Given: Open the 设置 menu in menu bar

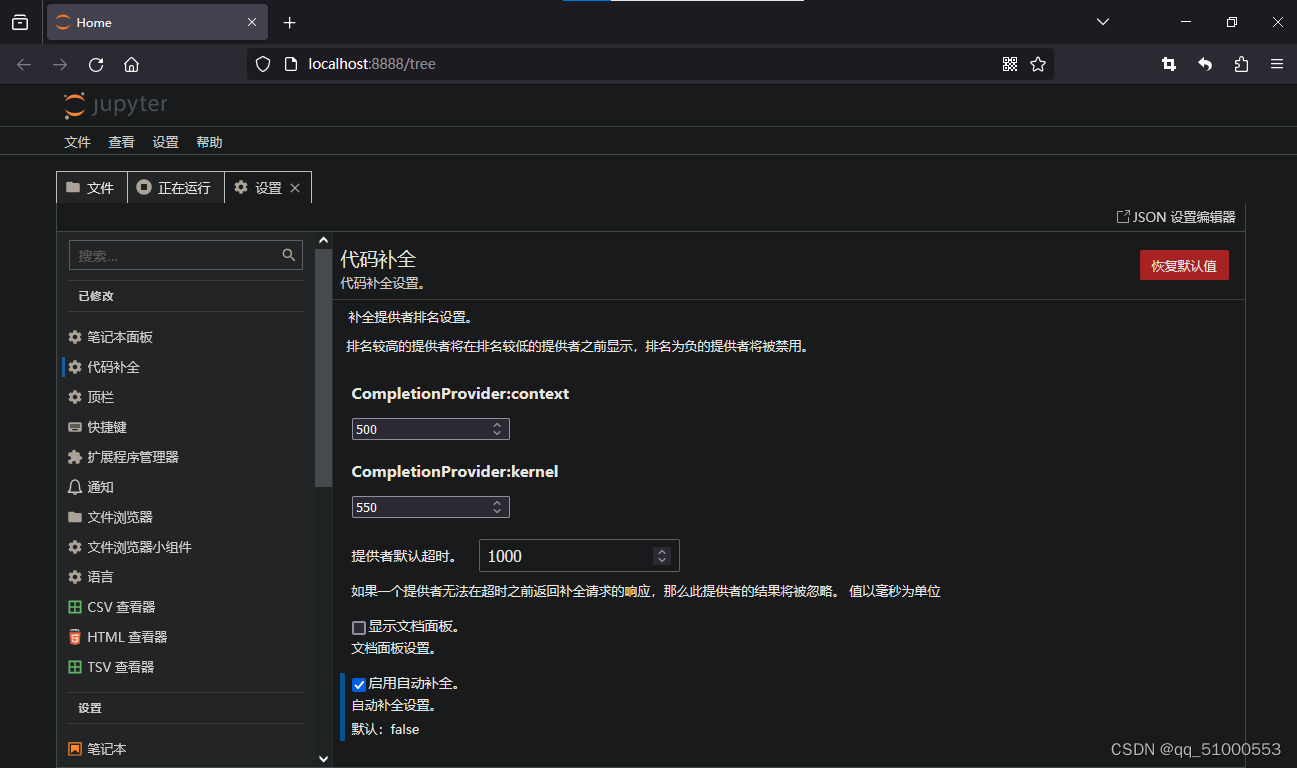Looking at the screenshot, I should pyautogui.click(x=166, y=142).
